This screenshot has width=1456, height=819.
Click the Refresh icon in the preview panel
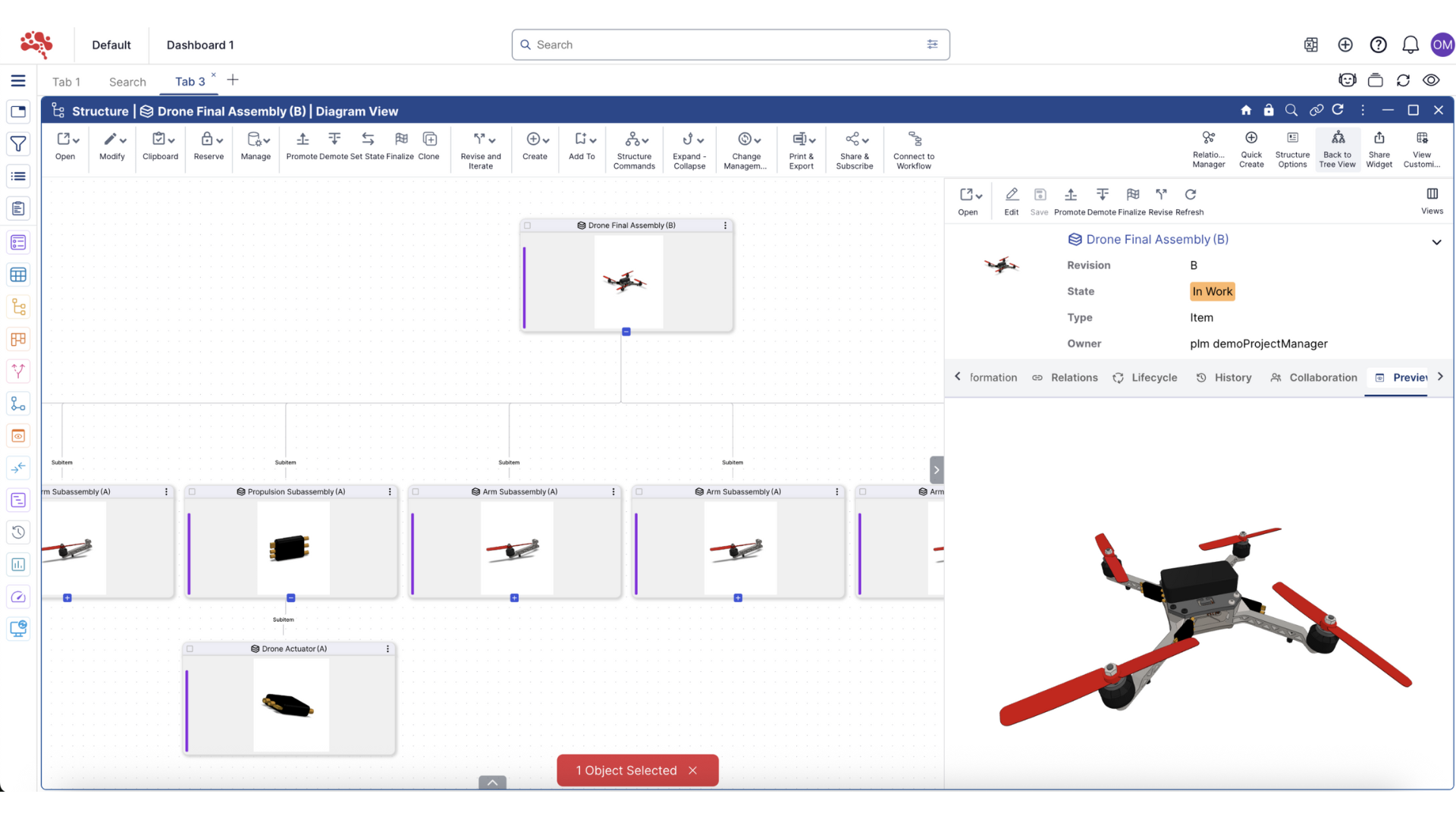pyautogui.click(x=1190, y=199)
